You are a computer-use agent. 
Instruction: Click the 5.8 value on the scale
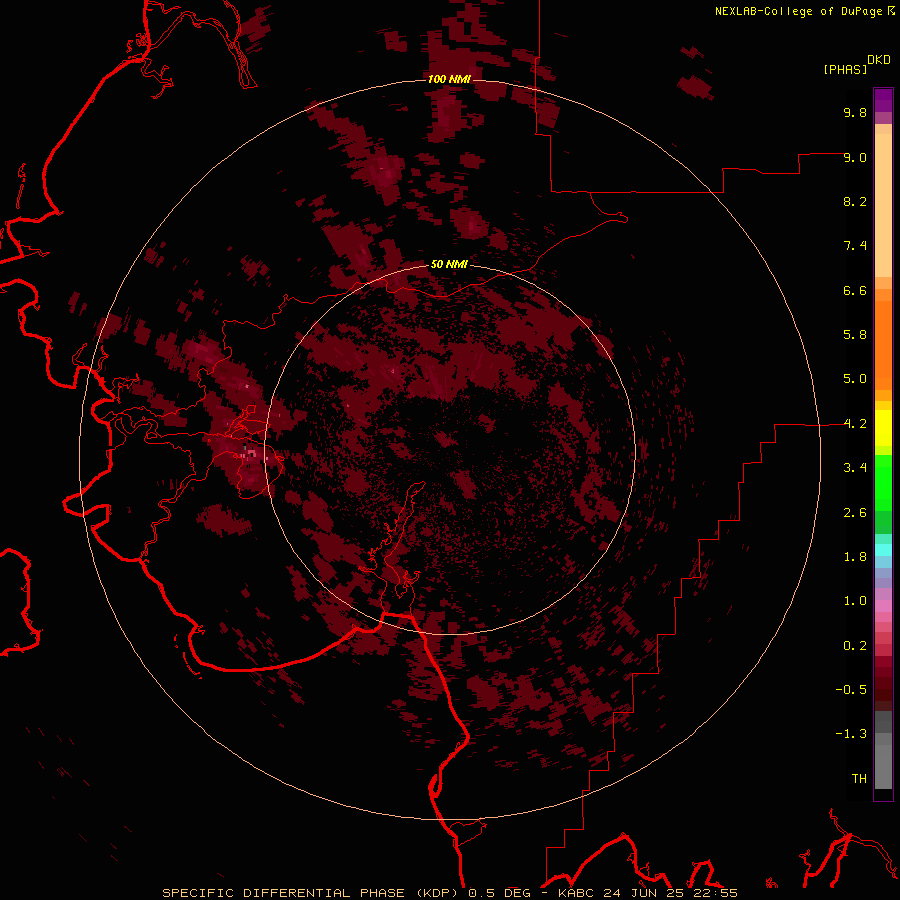(x=855, y=335)
